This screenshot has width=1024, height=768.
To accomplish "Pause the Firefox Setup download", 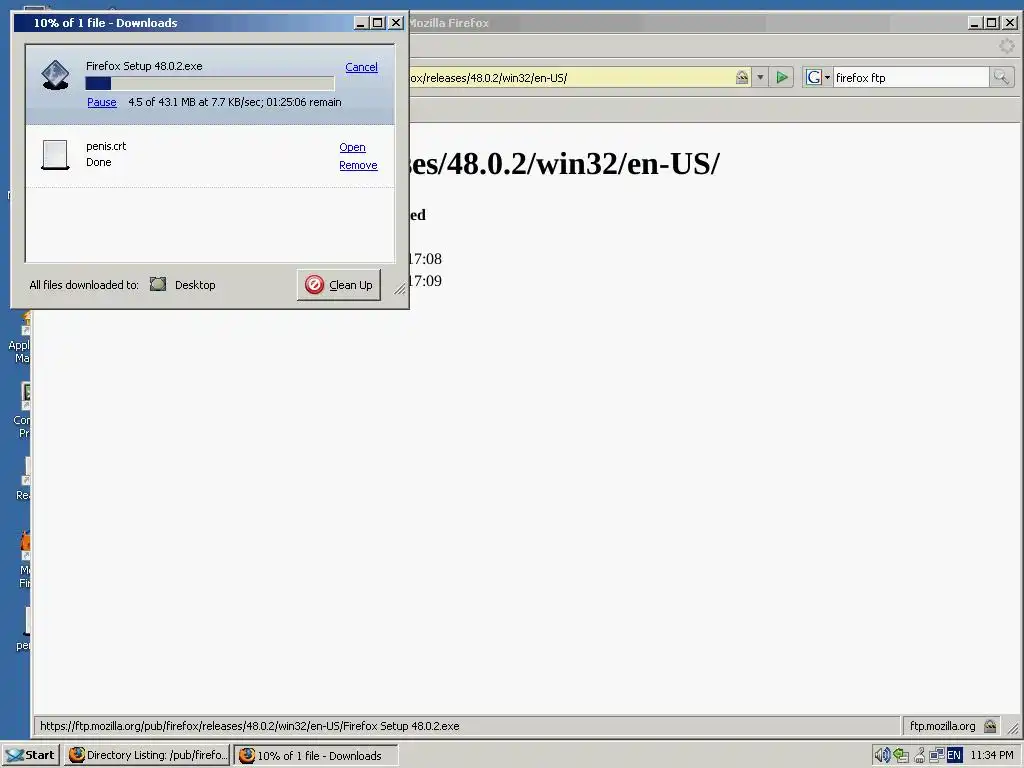I will 102,103.
